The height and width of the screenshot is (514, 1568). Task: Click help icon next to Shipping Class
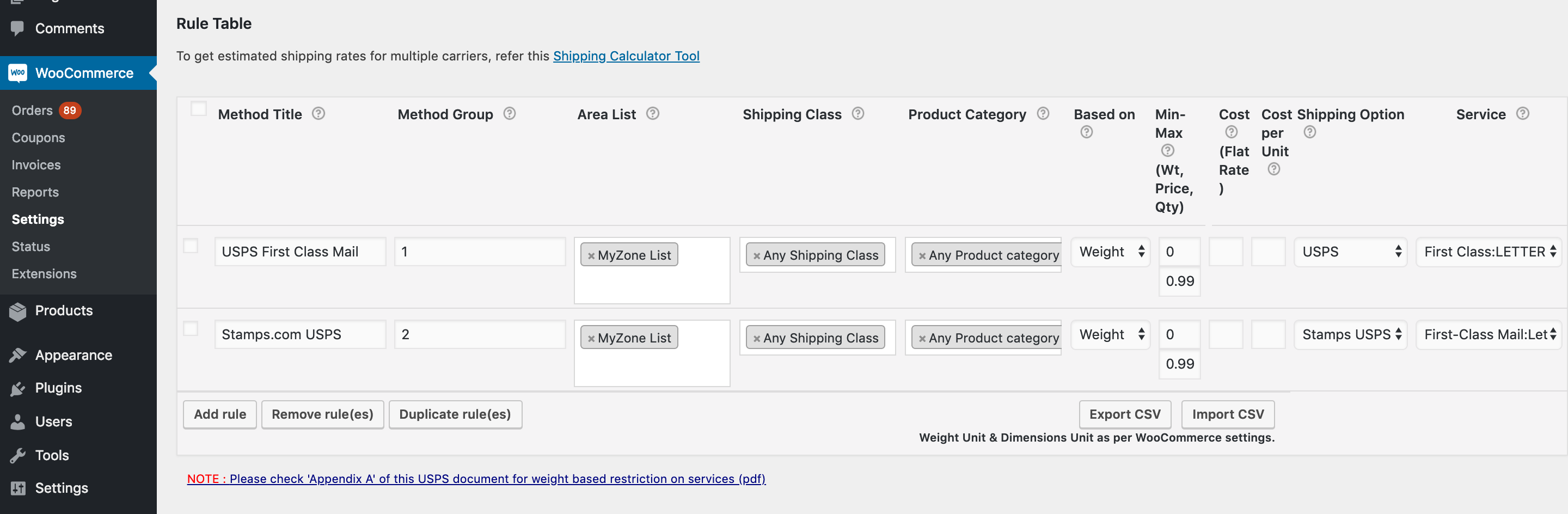coord(857,114)
